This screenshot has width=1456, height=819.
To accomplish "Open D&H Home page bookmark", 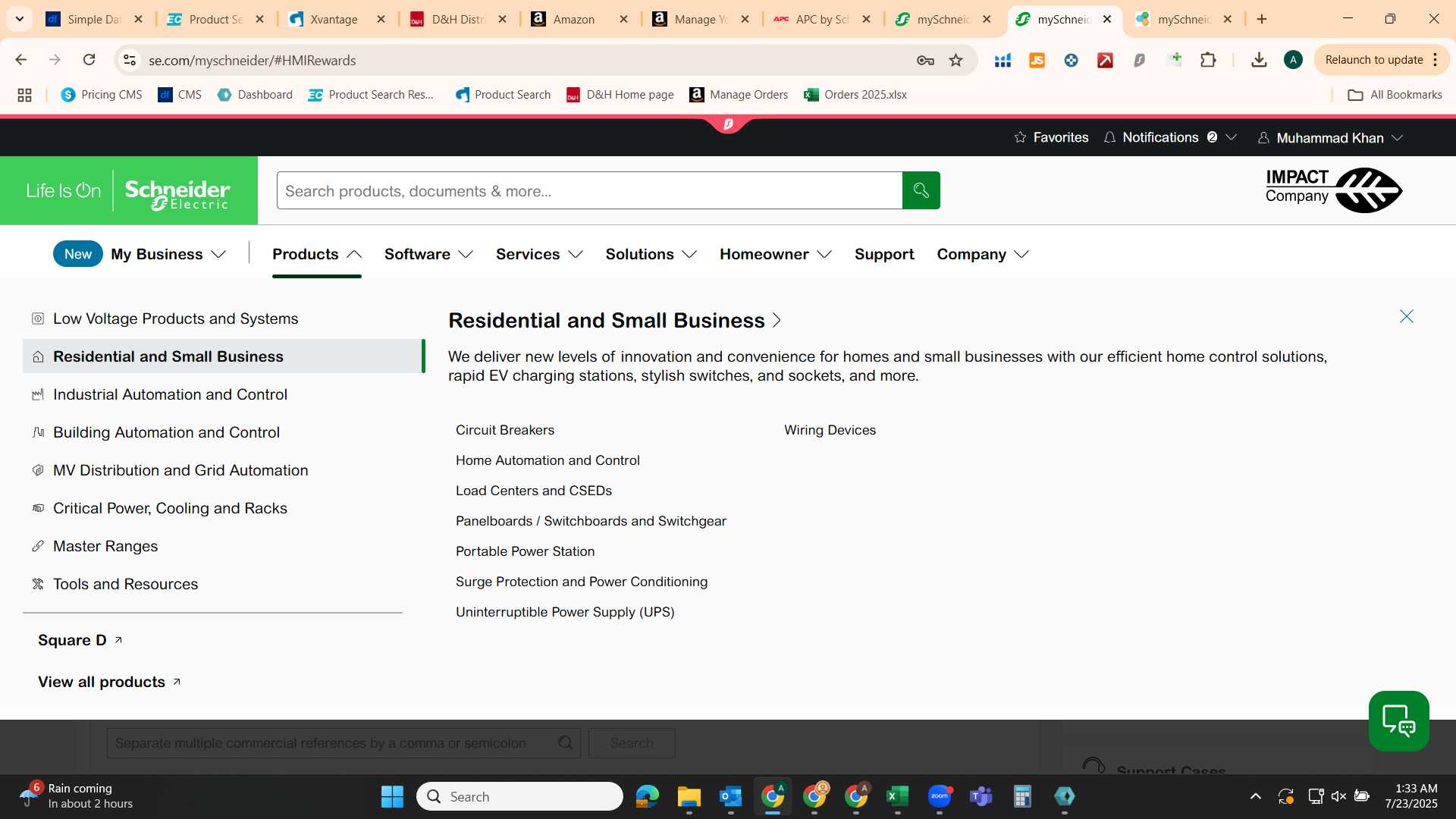I will (x=620, y=95).
